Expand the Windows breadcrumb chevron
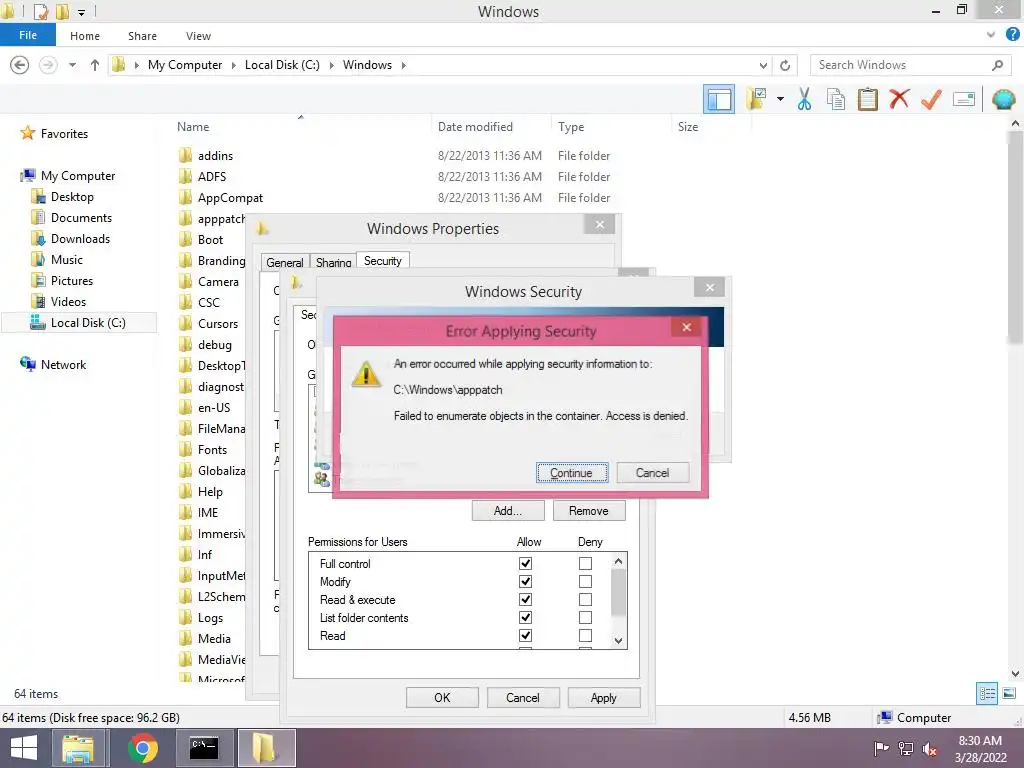Screen dimensions: 1024x768 pos(404,65)
